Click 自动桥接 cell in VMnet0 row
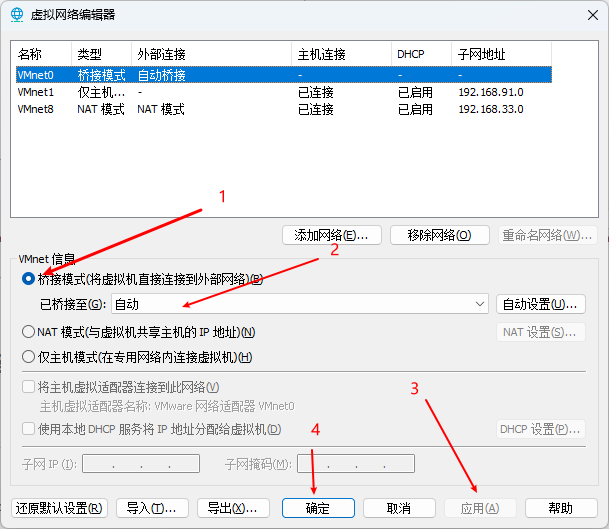 (x=162, y=75)
